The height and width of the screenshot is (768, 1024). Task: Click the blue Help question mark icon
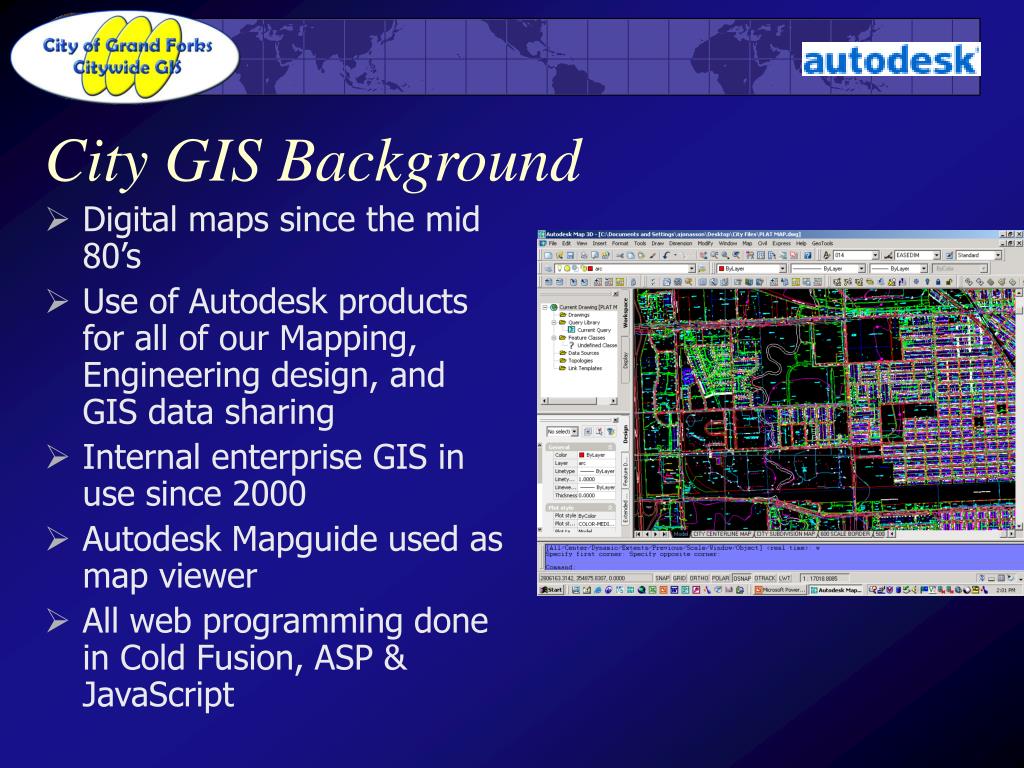[808, 255]
